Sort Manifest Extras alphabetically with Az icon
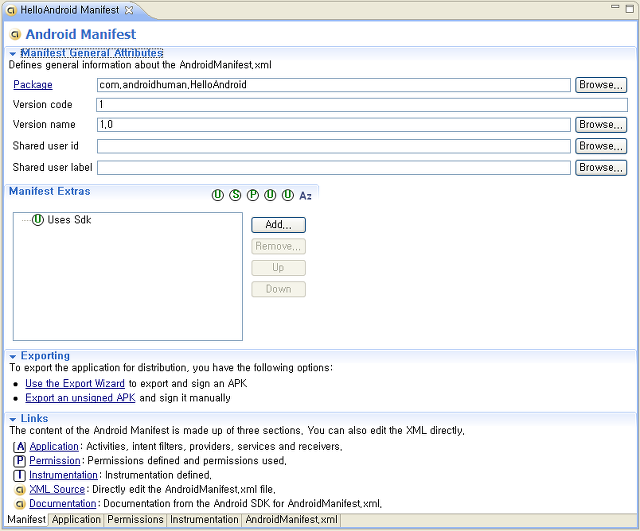Image resolution: width=640 pixels, height=531 pixels. tap(305, 196)
